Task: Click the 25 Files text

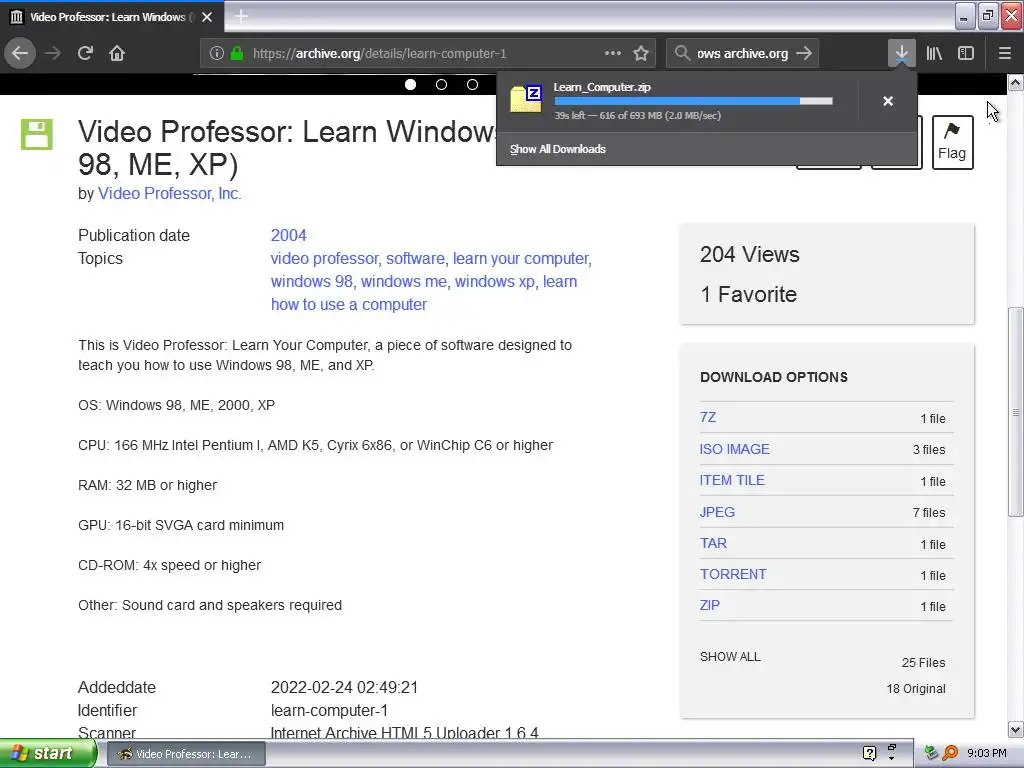Action: 923,663
